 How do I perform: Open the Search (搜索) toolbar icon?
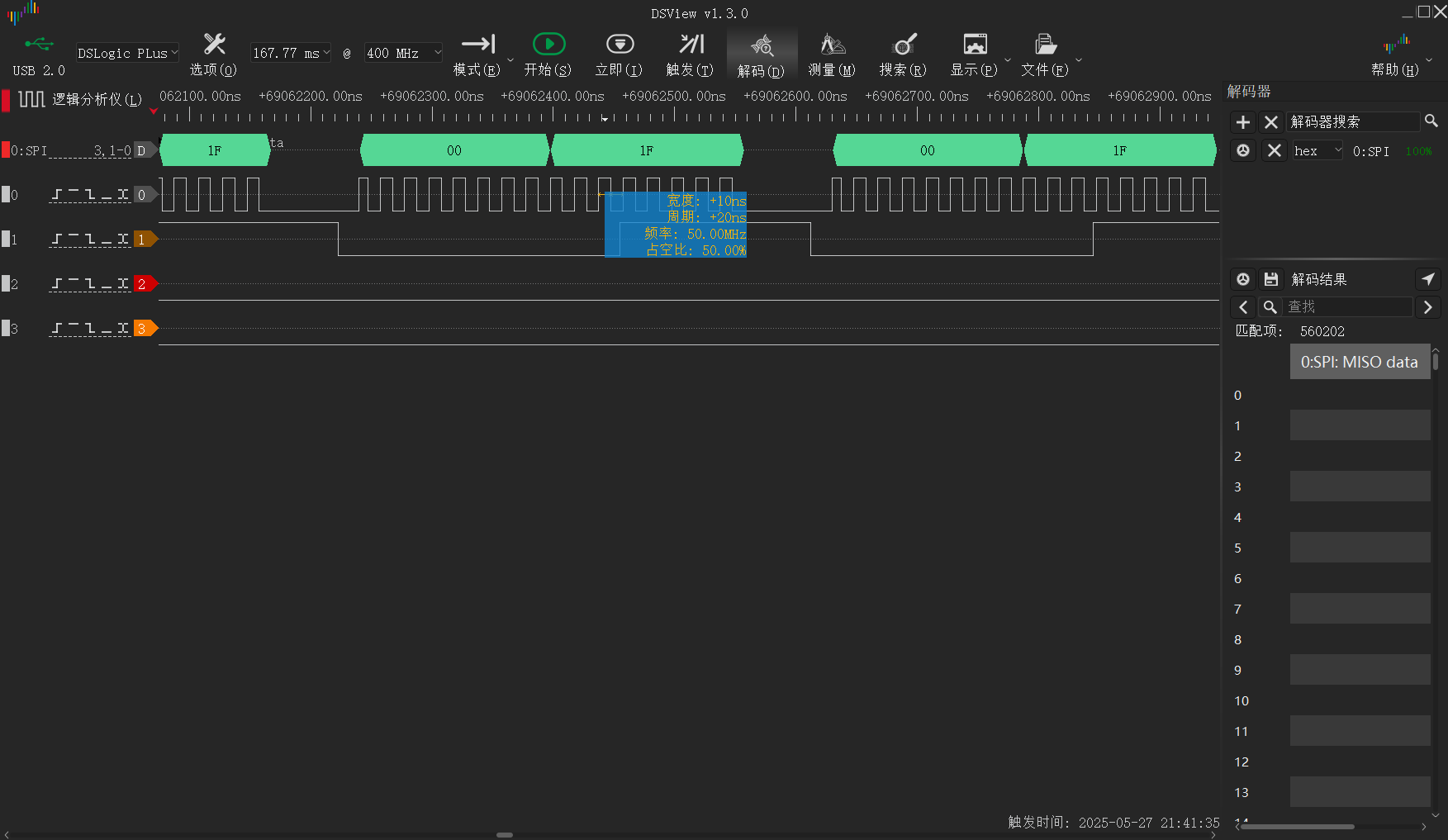pos(904,44)
